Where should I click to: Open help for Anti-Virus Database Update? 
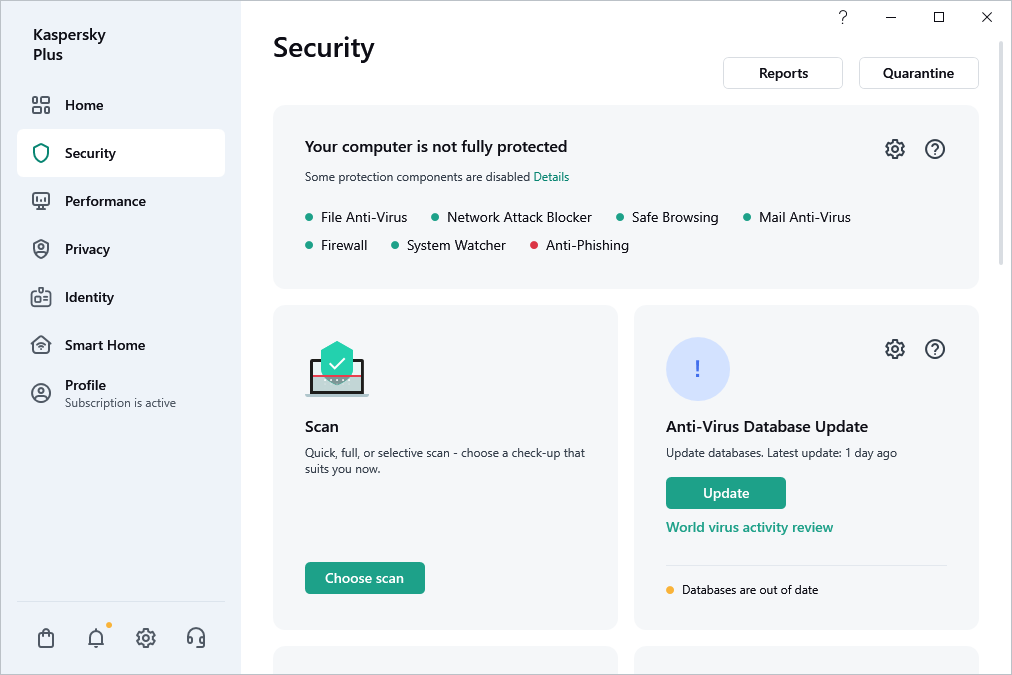pos(934,348)
